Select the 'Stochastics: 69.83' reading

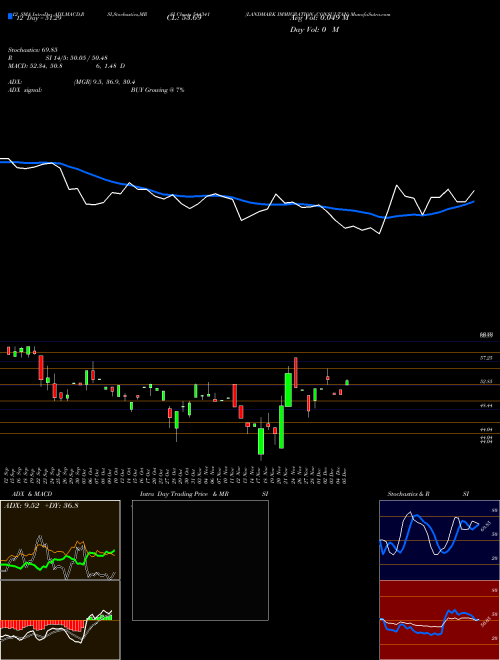tap(34, 50)
